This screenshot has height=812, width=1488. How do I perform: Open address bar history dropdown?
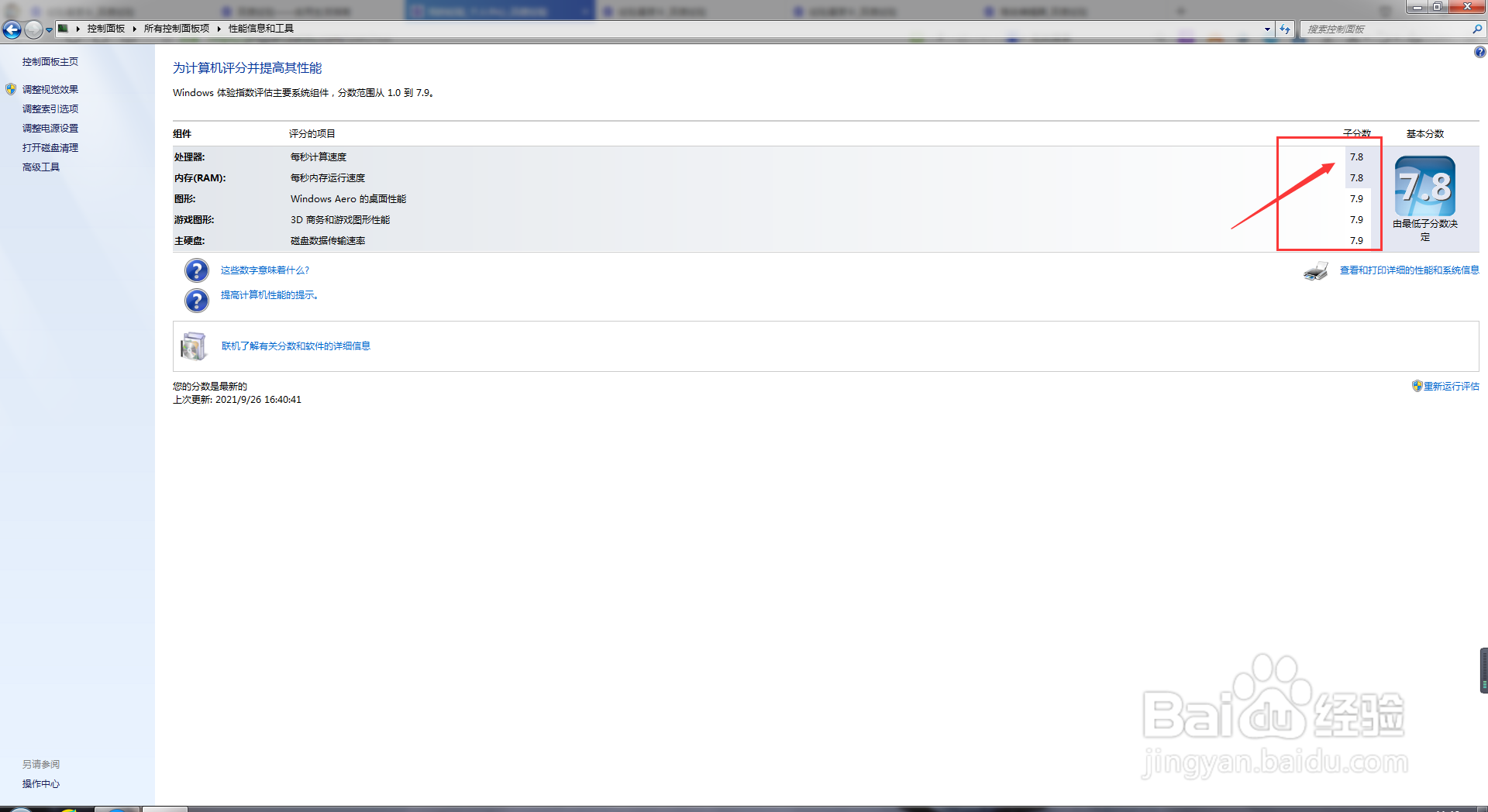pos(1267,29)
